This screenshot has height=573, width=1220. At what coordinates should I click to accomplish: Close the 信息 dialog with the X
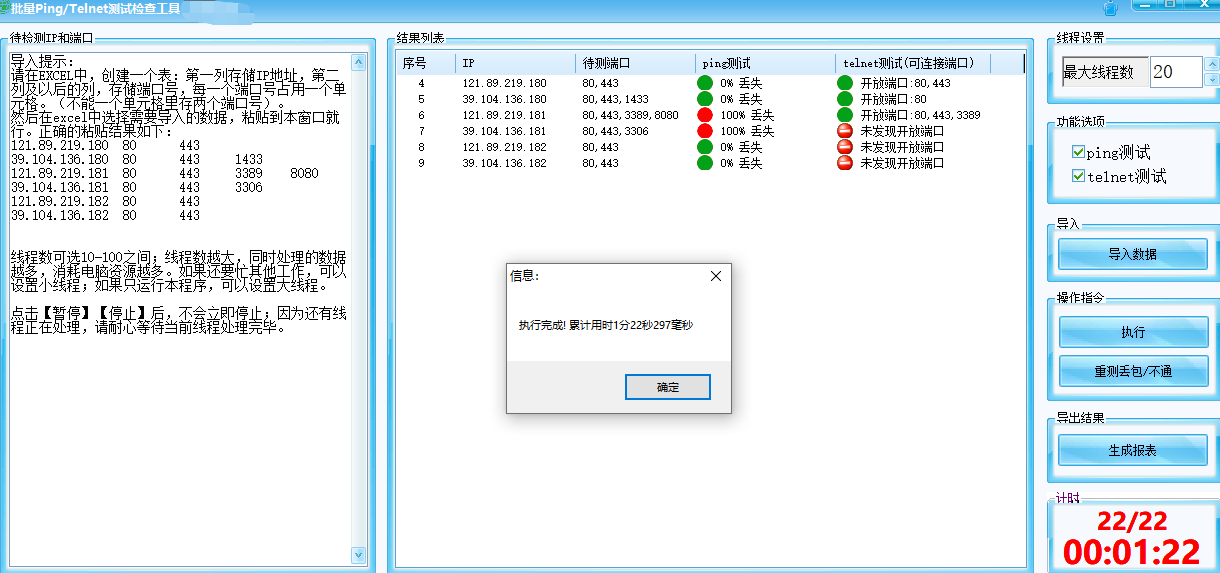[715, 276]
